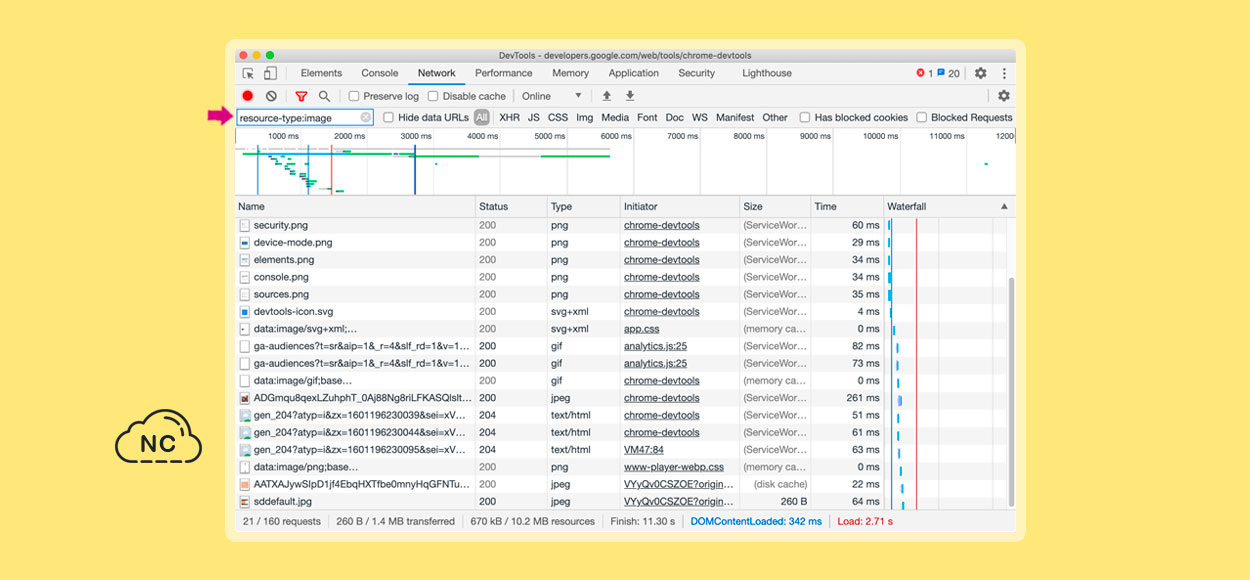Select the Network tab
Screen dimensions: 1250x580
437,73
